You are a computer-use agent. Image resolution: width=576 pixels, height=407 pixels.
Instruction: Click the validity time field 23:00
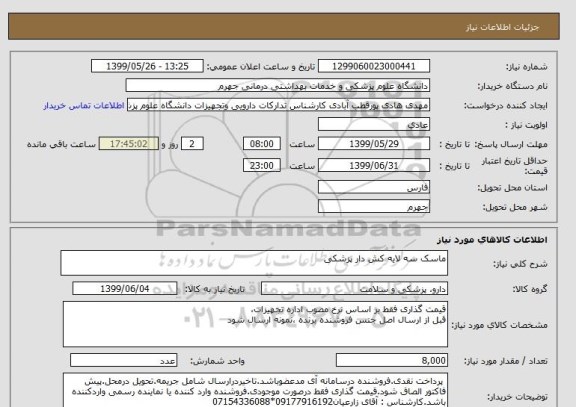coord(262,166)
